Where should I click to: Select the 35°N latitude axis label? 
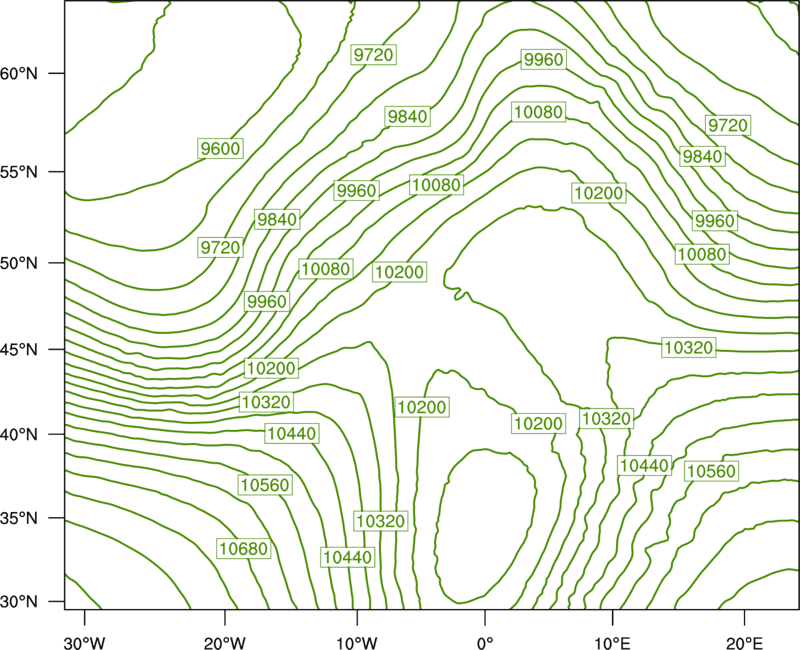(x=19, y=518)
